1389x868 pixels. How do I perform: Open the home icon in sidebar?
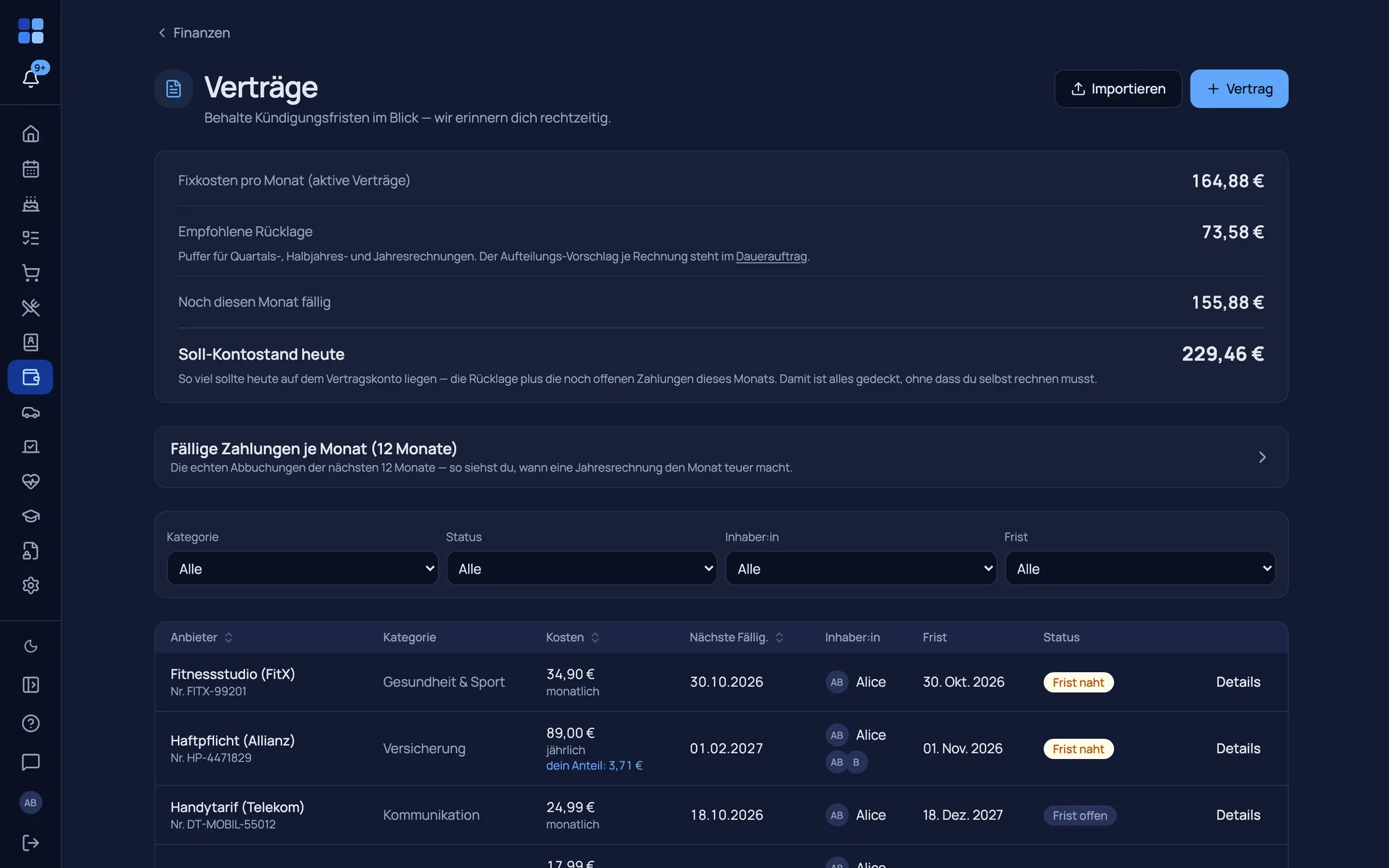31,133
